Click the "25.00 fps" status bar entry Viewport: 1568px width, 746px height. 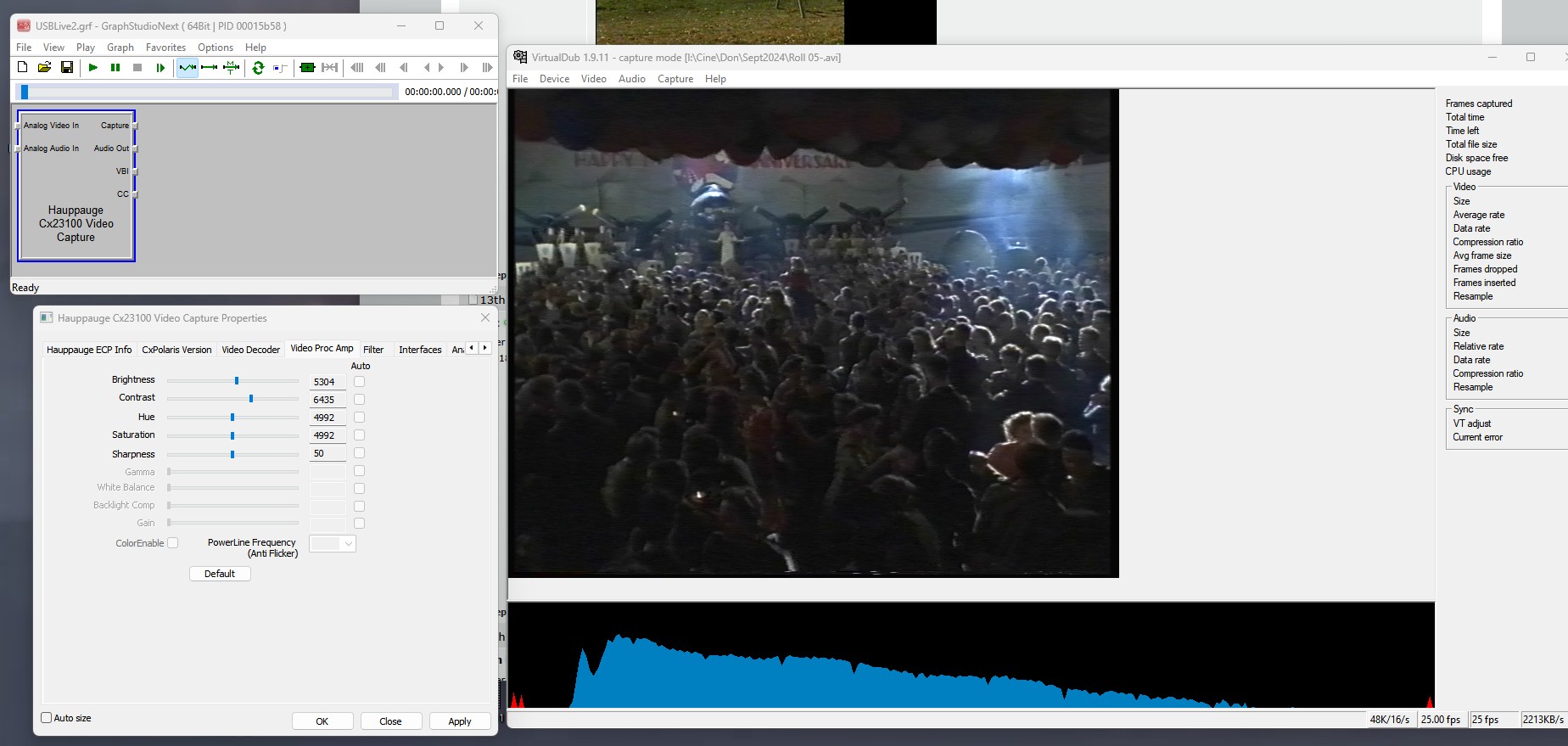point(1441,720)
